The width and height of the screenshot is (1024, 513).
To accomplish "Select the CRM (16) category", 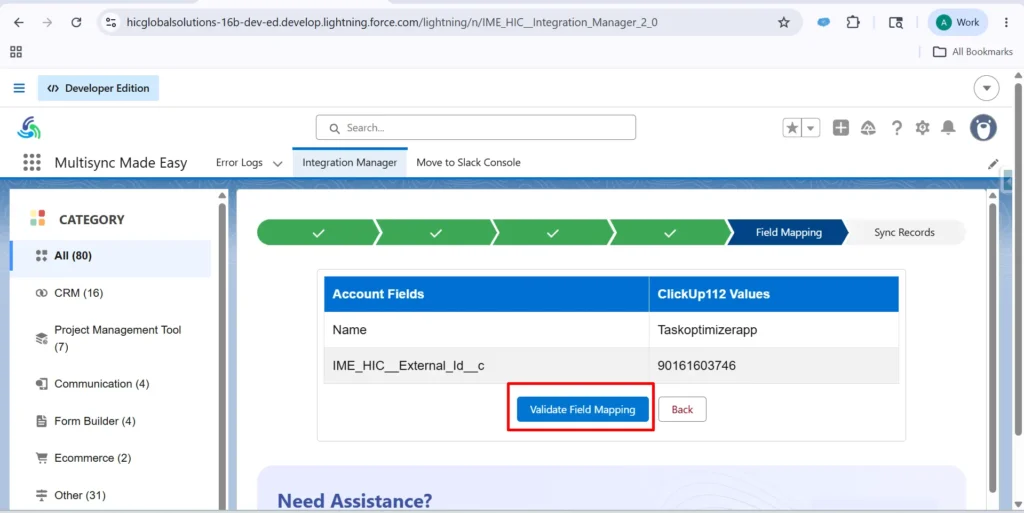I will [x=110, y=293].
